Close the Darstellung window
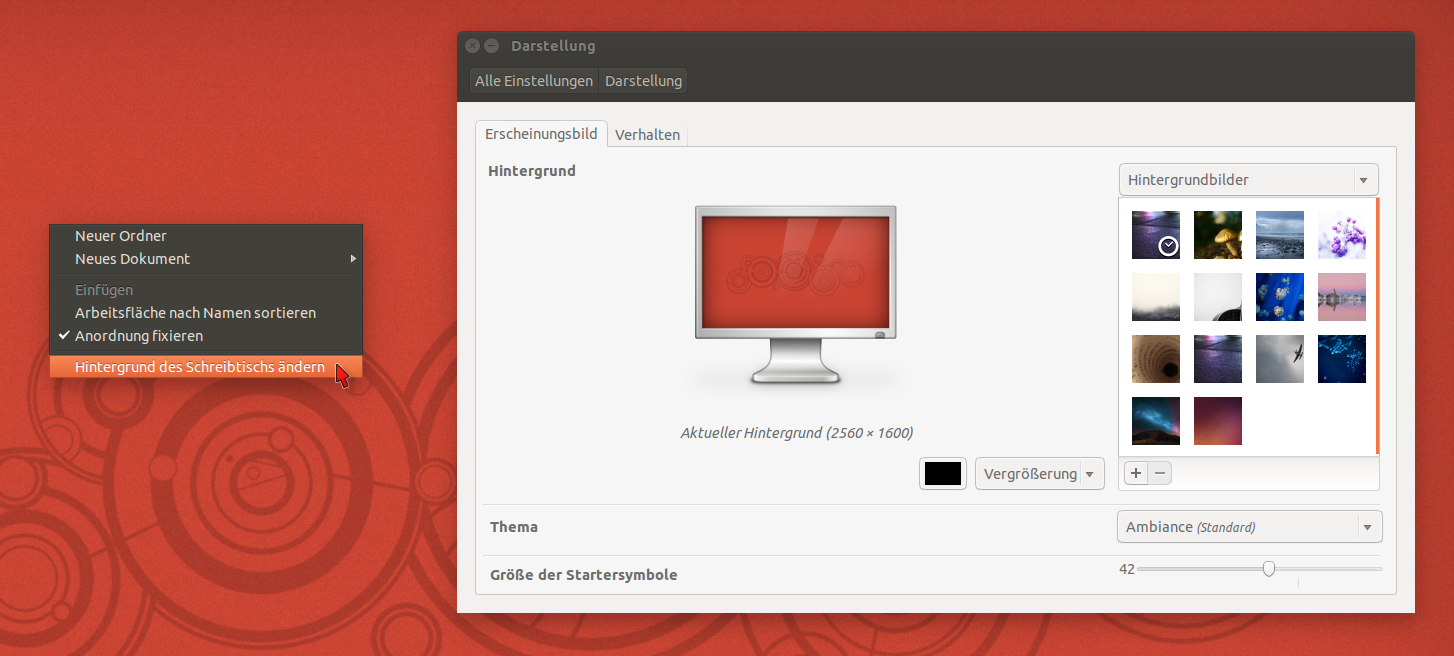 coord(472,46)
